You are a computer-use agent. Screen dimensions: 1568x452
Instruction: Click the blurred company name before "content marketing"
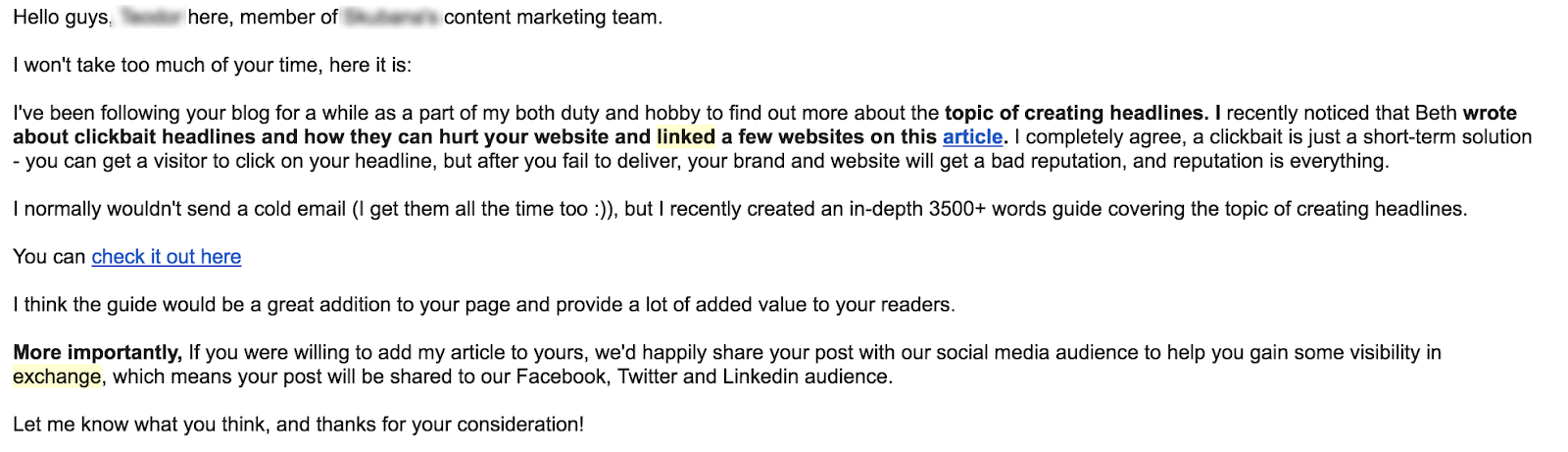[x=391, y=18]
